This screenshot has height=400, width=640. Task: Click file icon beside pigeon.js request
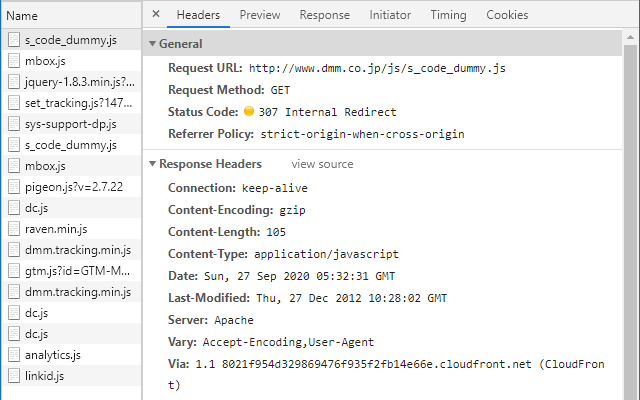(14, 187)
